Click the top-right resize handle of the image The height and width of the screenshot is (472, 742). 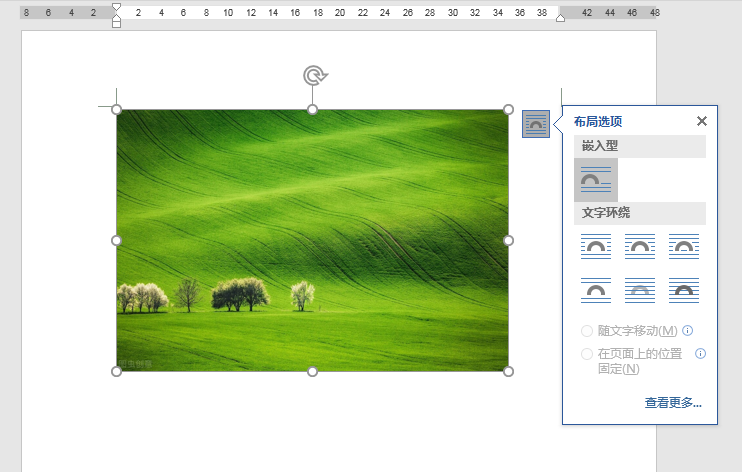[x=508, y=110]
